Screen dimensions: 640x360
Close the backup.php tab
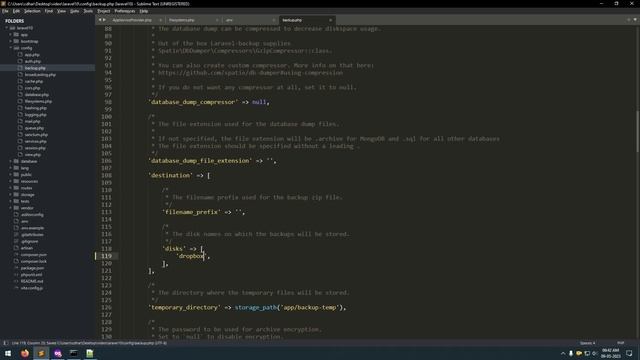click(331, 20)
